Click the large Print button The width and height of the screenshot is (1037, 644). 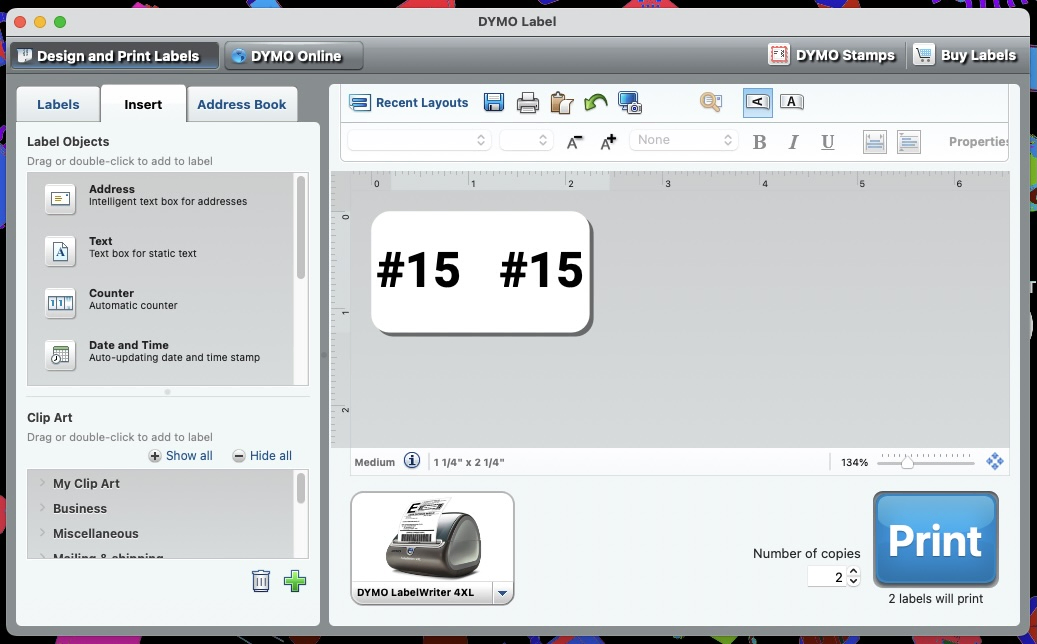point(935,539)
